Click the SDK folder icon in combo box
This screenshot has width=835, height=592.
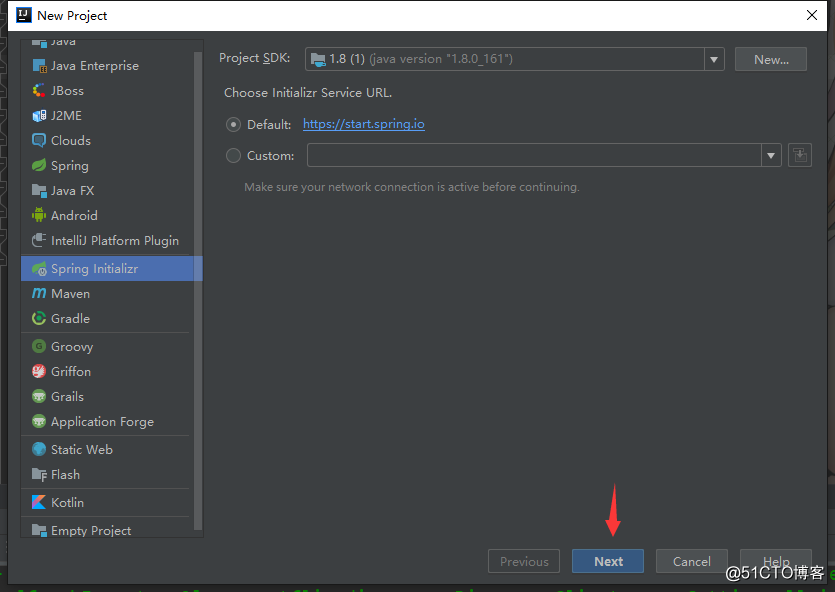click(x=318, y=59)
